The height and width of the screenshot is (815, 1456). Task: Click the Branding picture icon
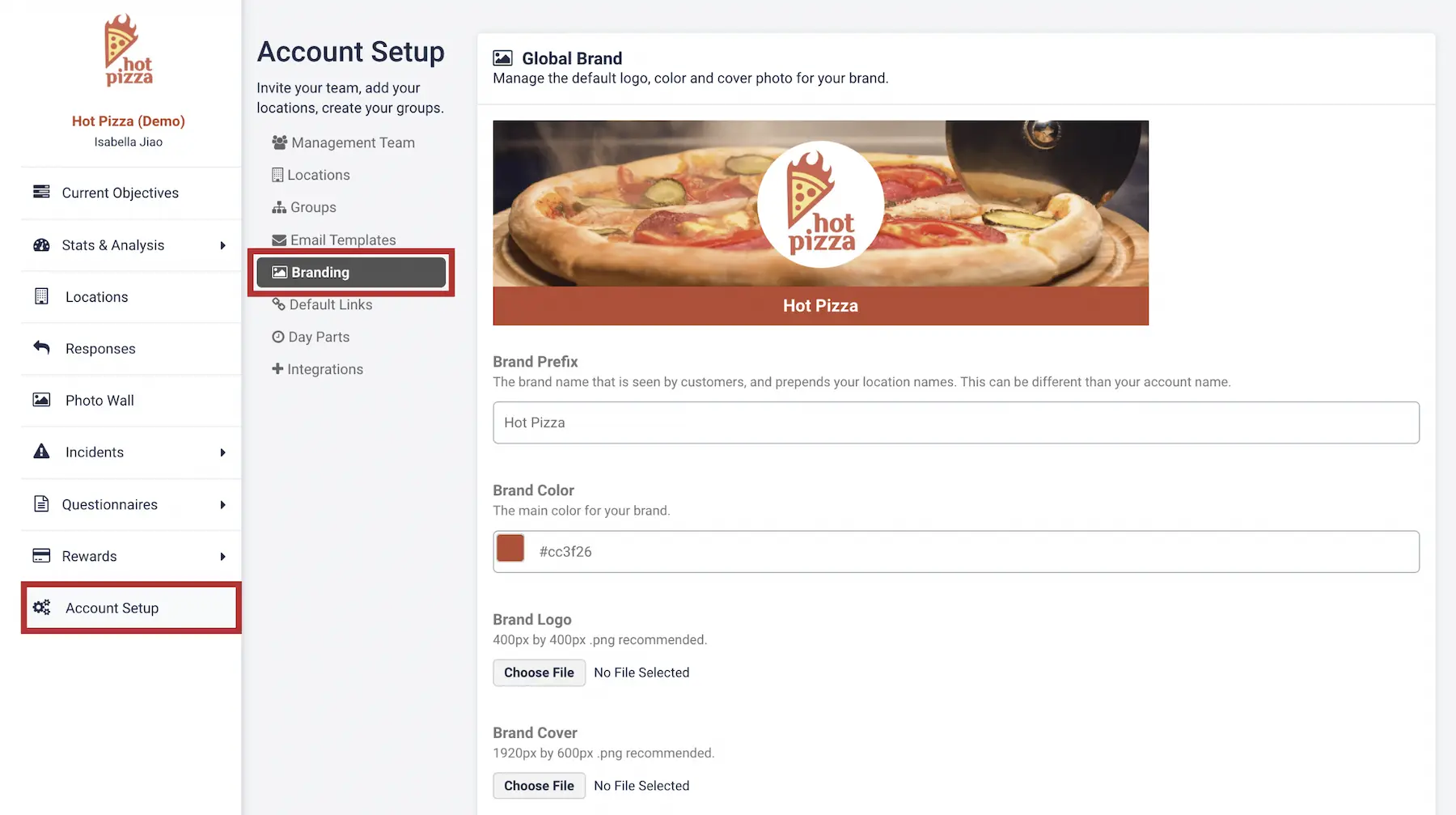point(280,272)
